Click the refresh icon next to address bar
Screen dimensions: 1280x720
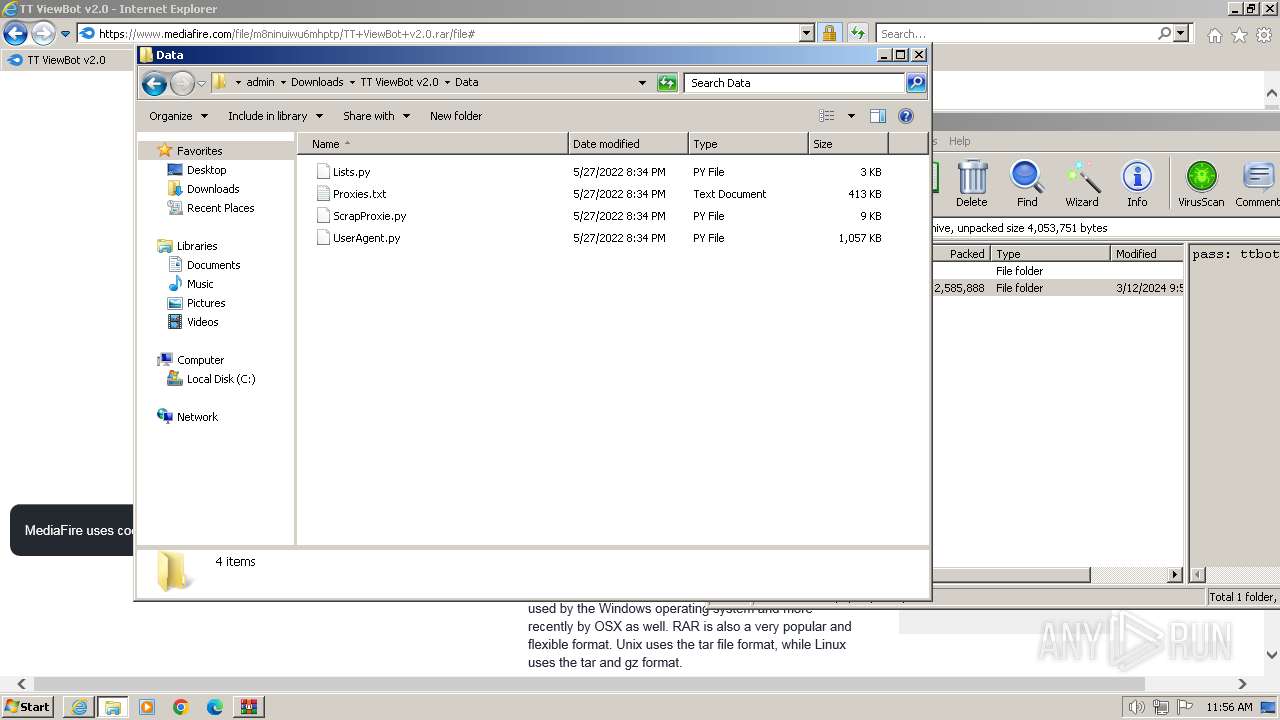coord(667,83)
